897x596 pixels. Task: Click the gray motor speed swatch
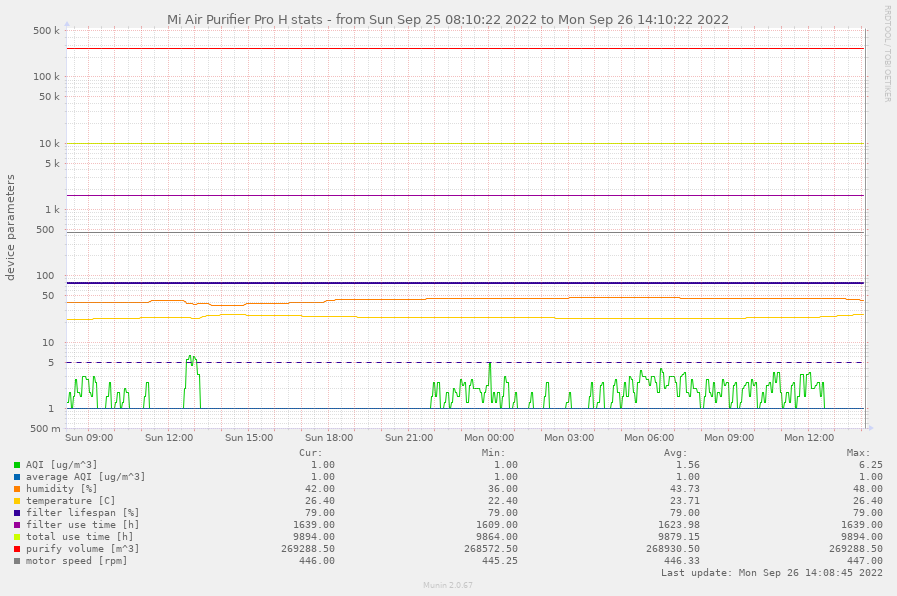click(17, 561)
